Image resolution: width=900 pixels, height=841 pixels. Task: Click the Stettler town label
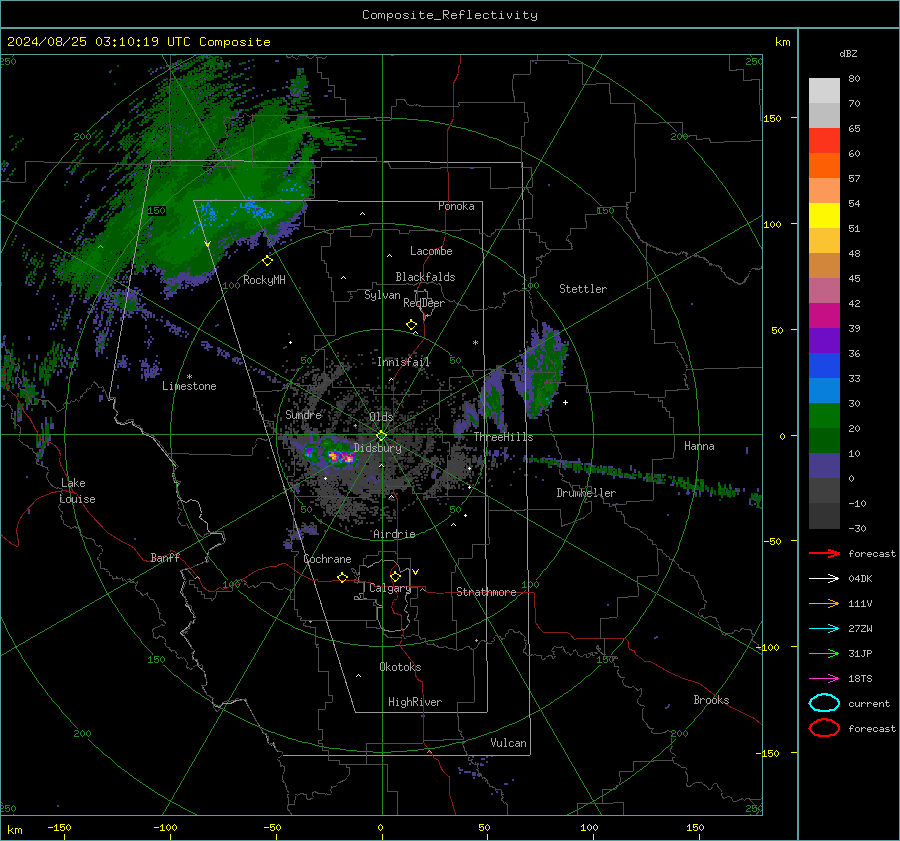pos(583,289)
